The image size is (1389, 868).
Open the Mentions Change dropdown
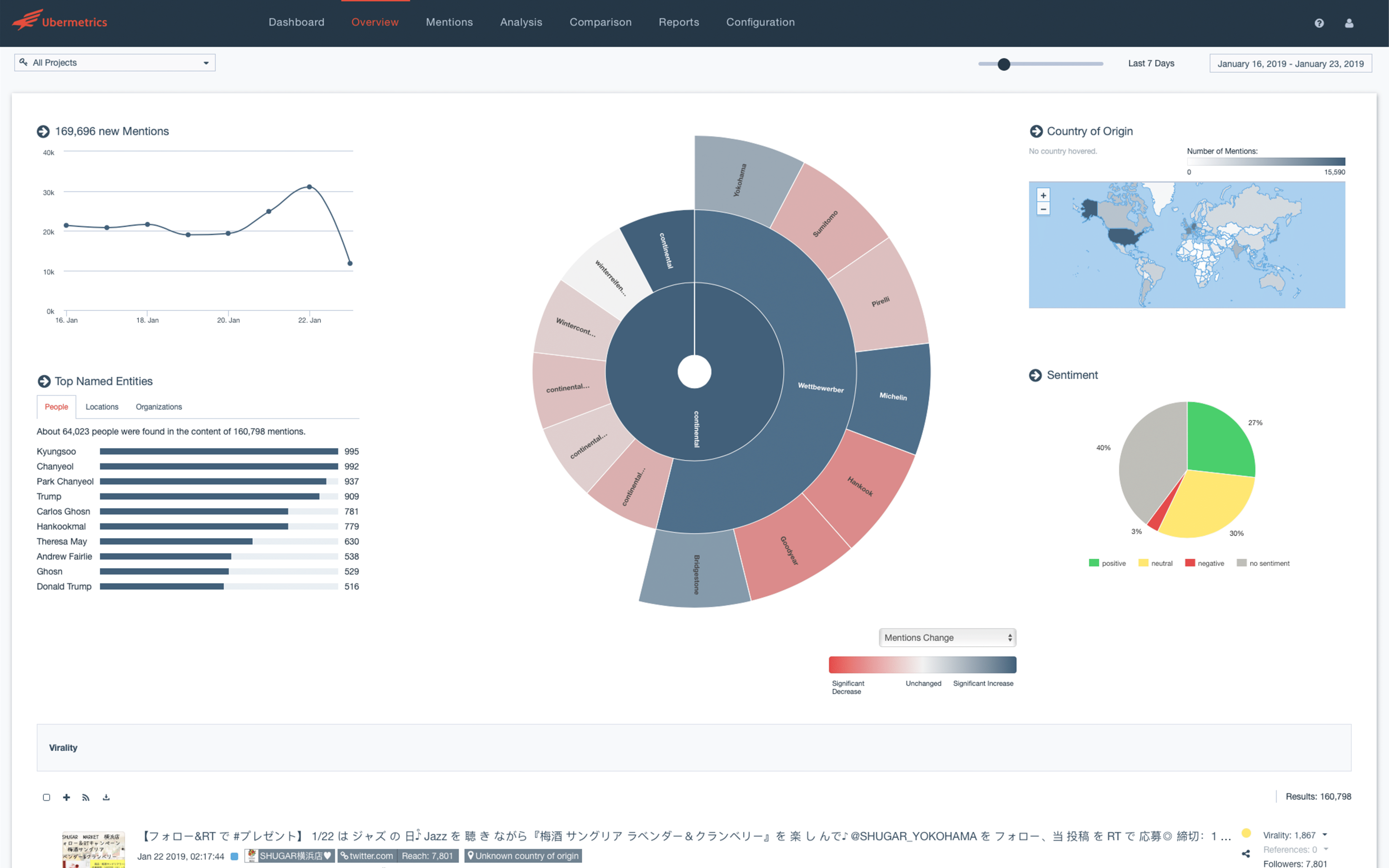(947, 637)
